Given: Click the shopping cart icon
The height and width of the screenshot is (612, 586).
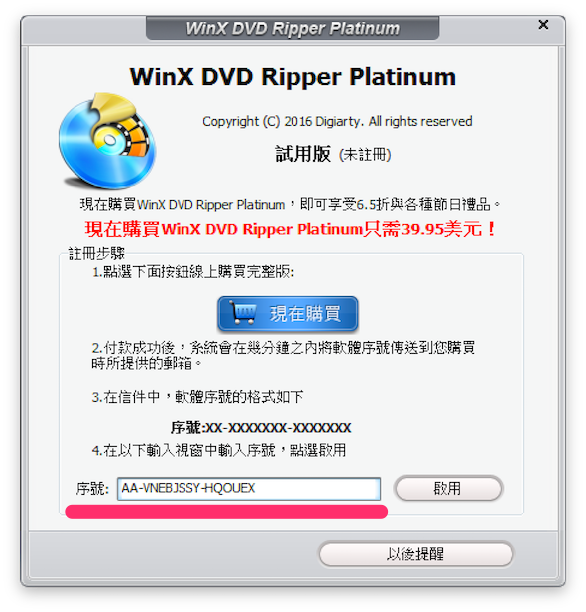Looking at the screenshot, I should (242, 313).
